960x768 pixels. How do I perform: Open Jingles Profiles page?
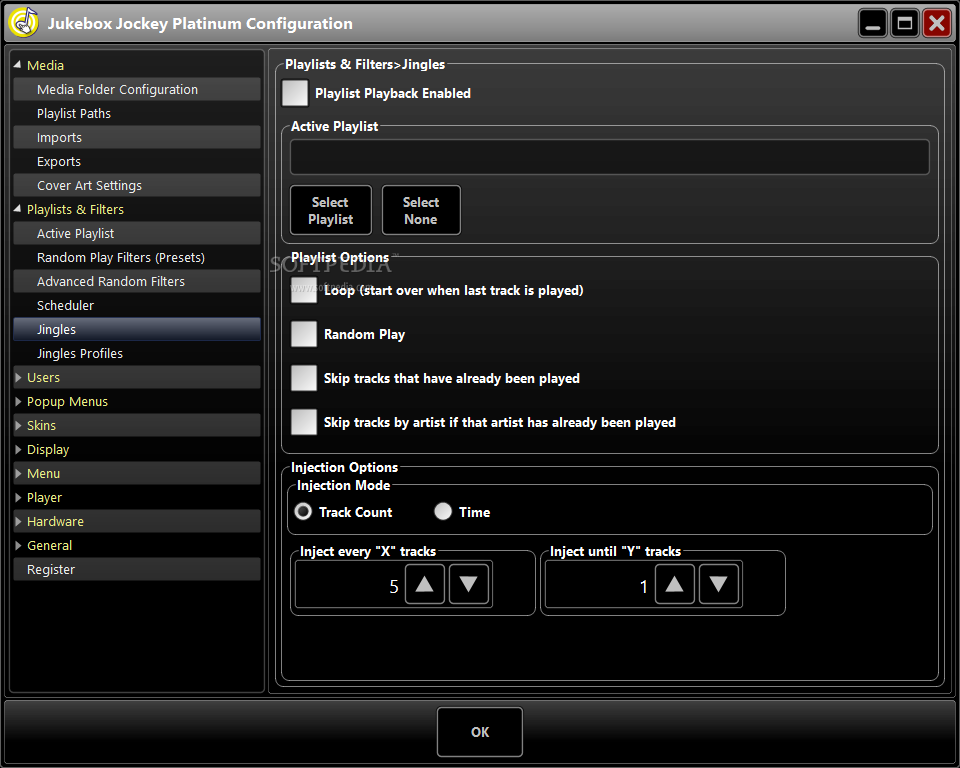pos(137,353)
